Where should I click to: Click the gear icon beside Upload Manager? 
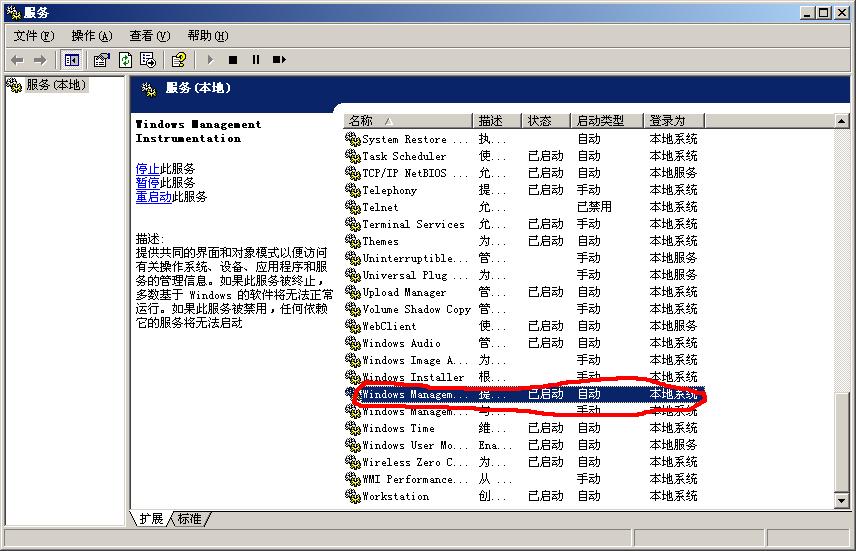pos(353,292)
